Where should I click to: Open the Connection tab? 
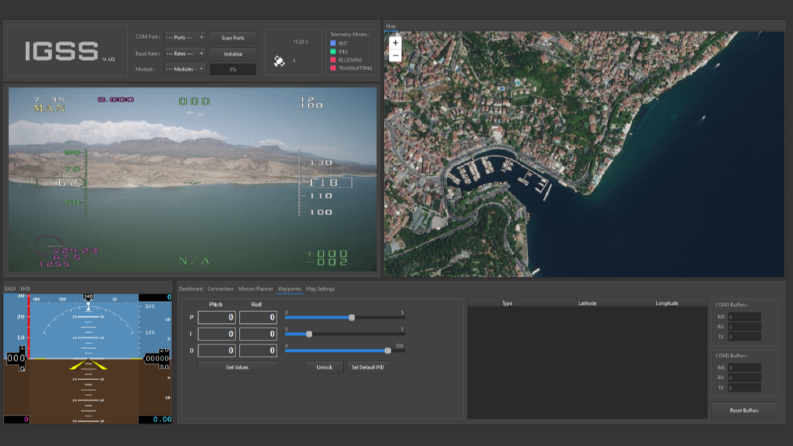coord(221,289)
